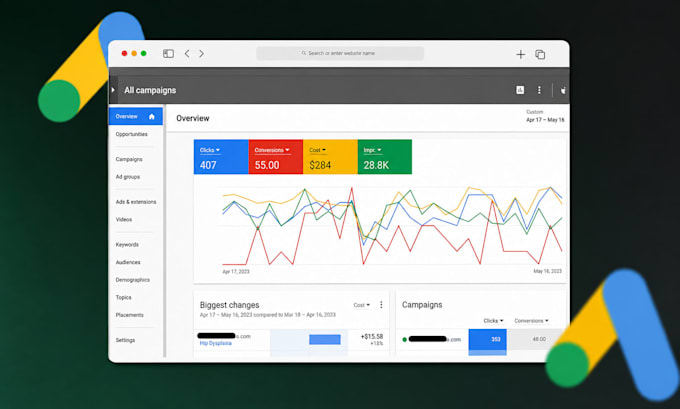Screen dimensions: 680x409
Task: Go back with the browser back arrow
Action: 187,54
